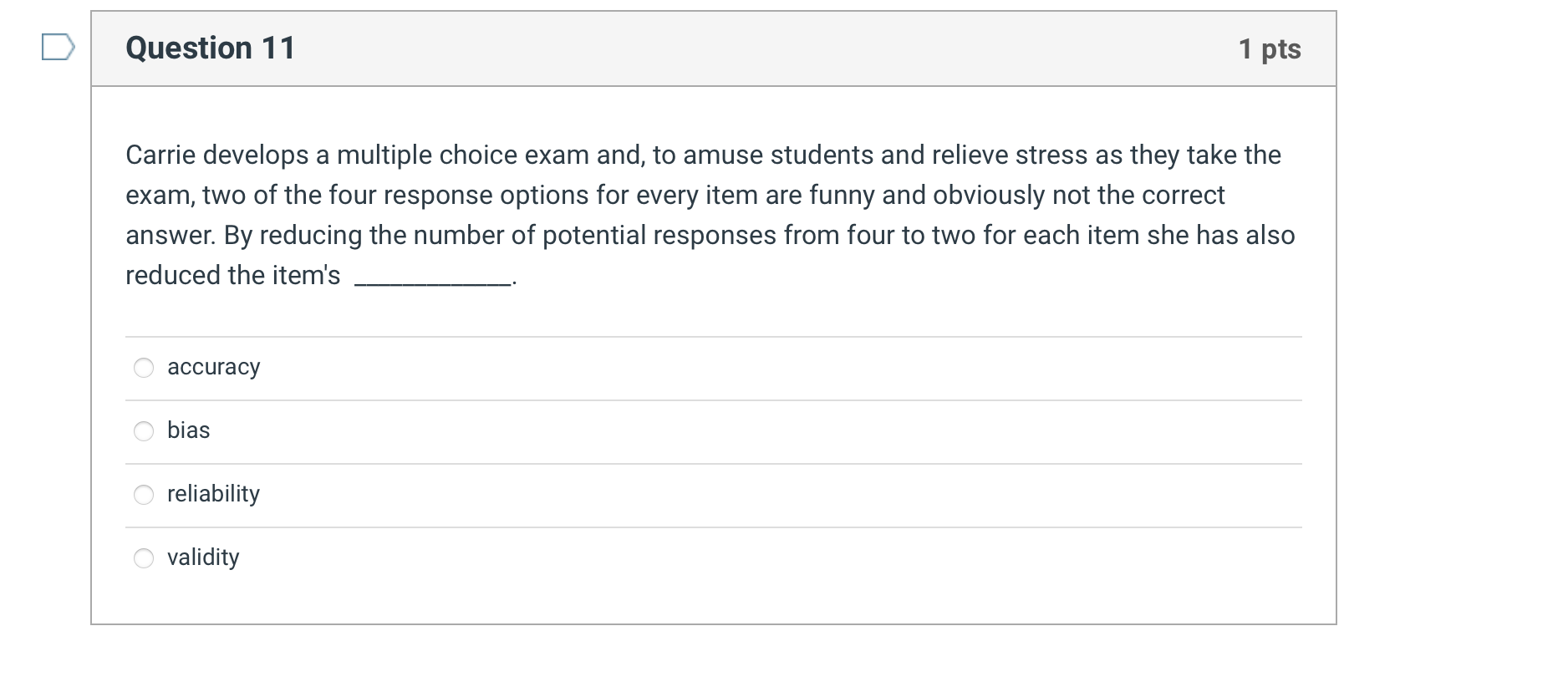The image size is (1568, 682).
Task: Click the fill-in blank underline
Action: tap(433, 284)
